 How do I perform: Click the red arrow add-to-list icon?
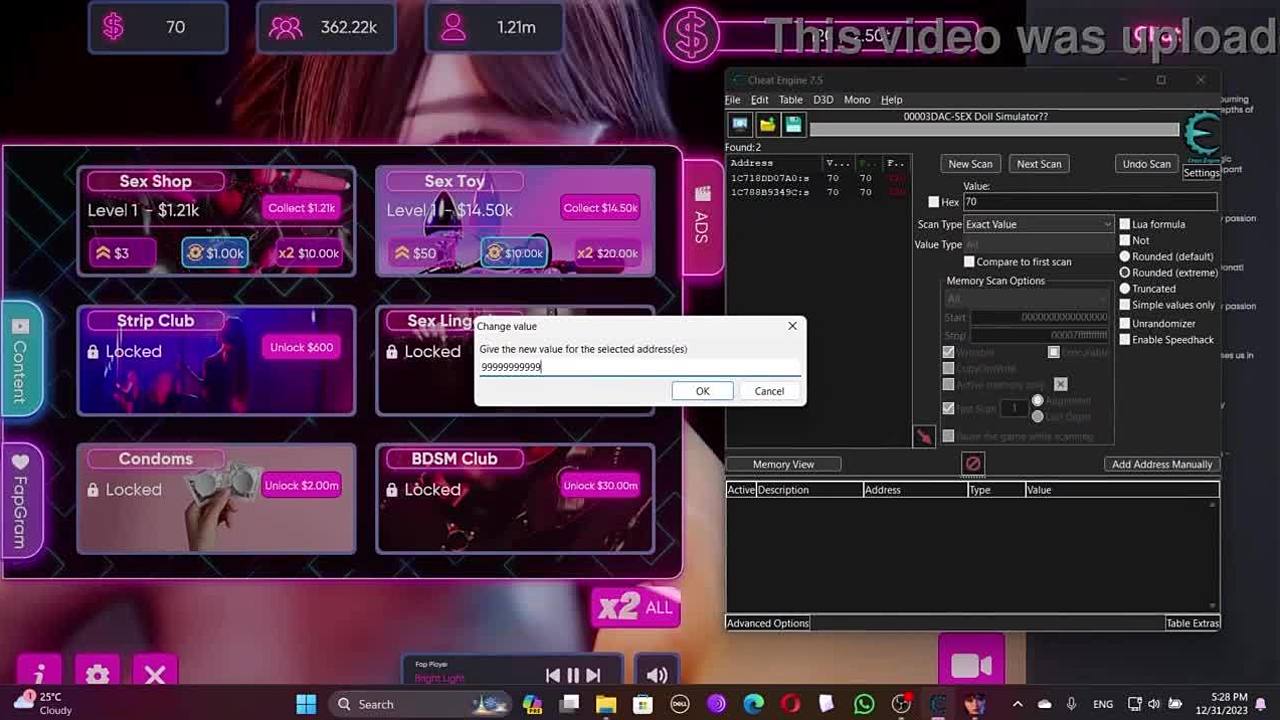coord(923,436)
